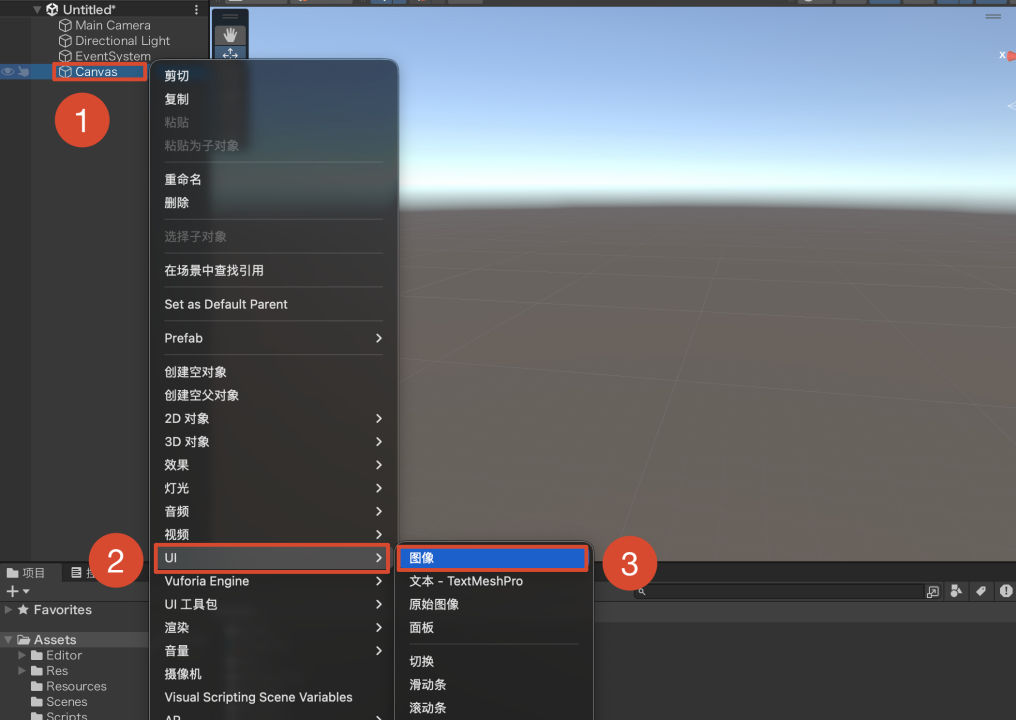Image resolution: width=1016 pixels, height=720 pixels.
Task: Choose 重命名 in the context menu
Action: tap(273, 180)
